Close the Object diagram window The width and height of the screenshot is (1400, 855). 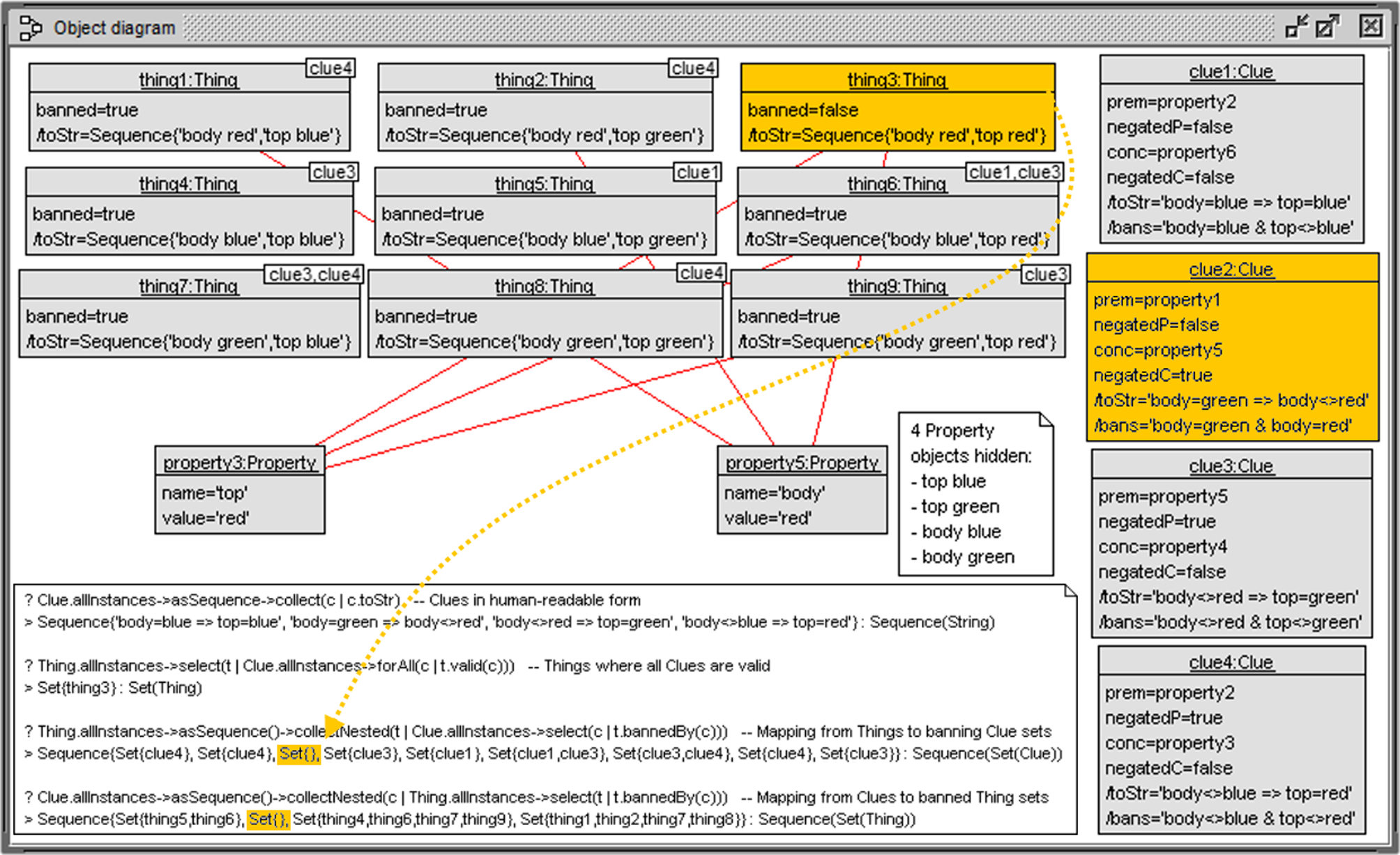click(x=1371, y=26)
